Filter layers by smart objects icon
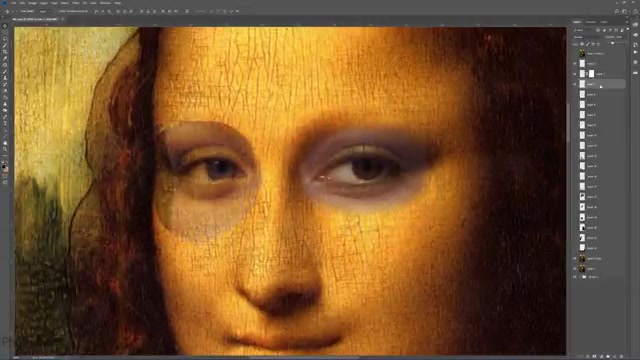This screenshot has height=360, width=640. click(x=622, y=30)
